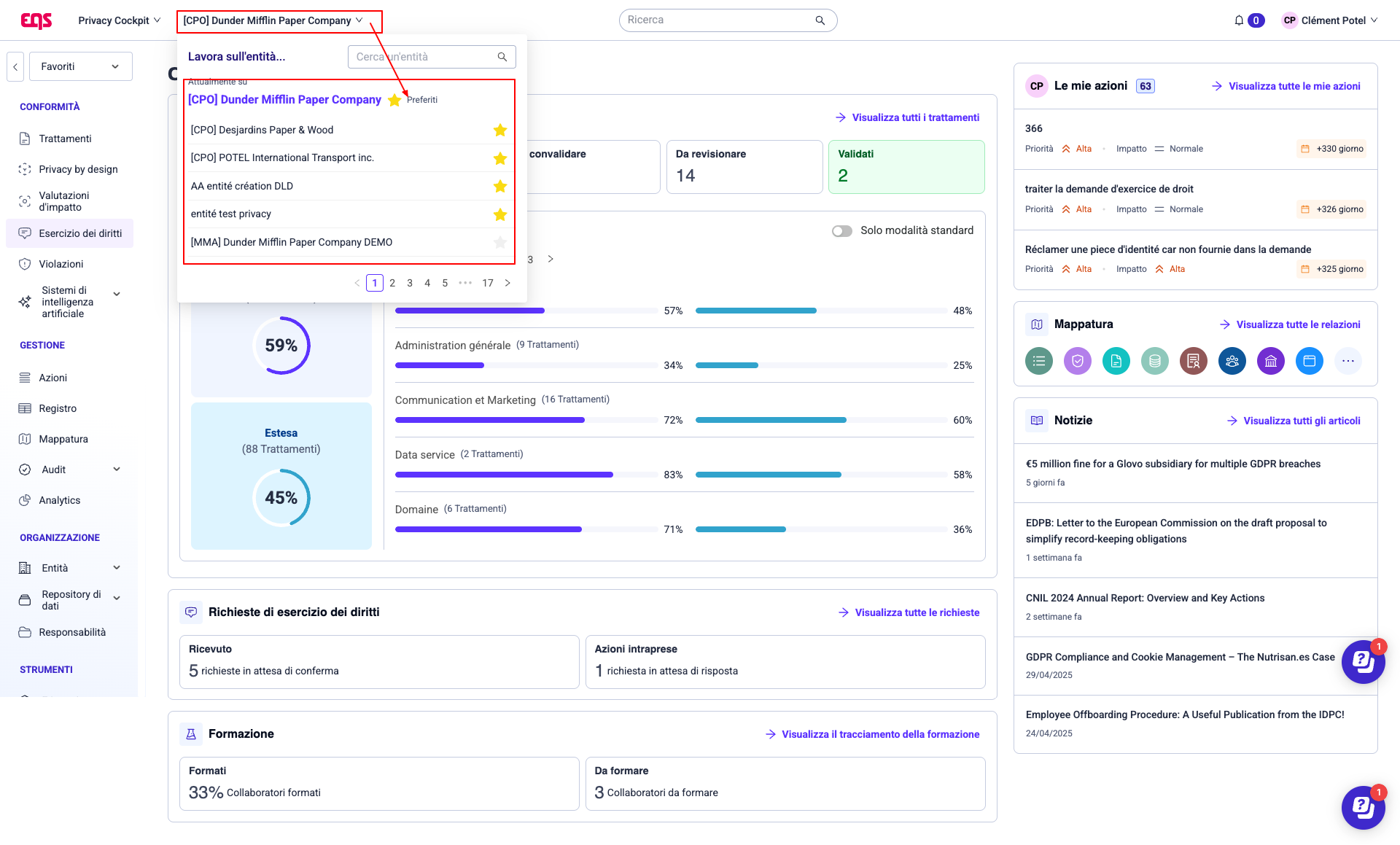The width and height of the screenshot is (1400, 845).
Task: Click the magnifier in Cerca un'entità field
Action: point(502,57)
